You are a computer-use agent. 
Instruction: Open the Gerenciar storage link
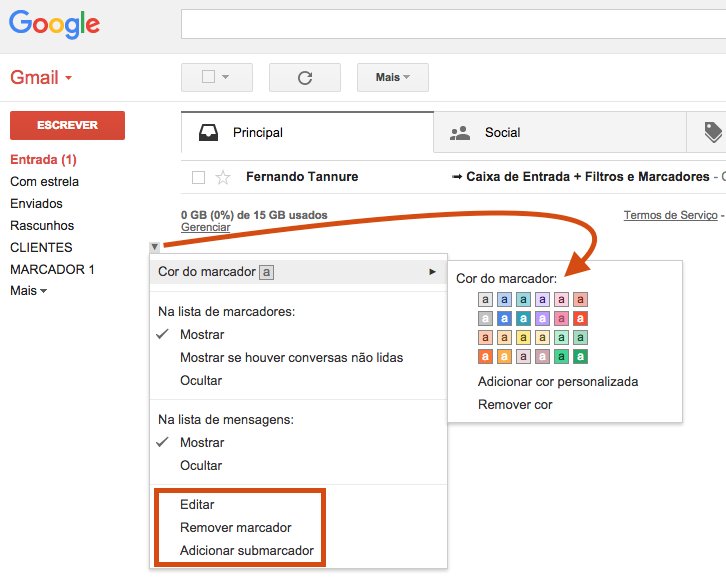206,227
